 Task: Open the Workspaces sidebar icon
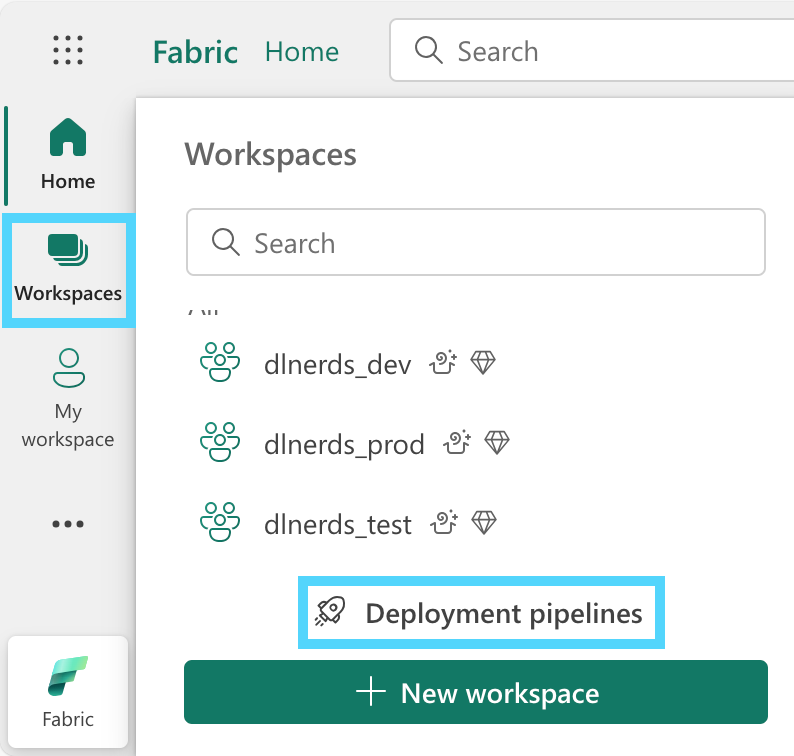pos(68,250)
